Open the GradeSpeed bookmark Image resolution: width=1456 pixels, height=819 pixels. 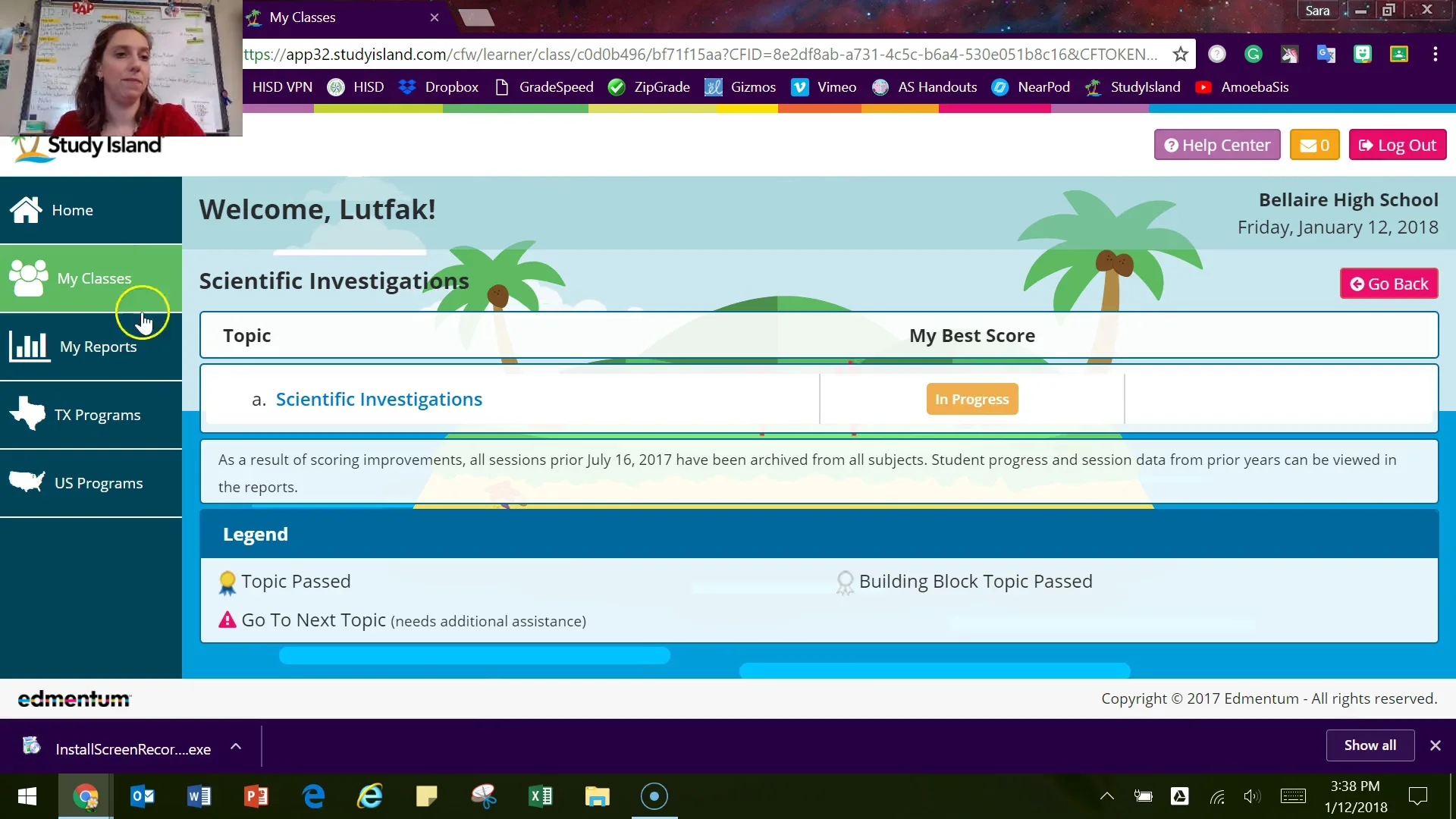tap(544, 87)
